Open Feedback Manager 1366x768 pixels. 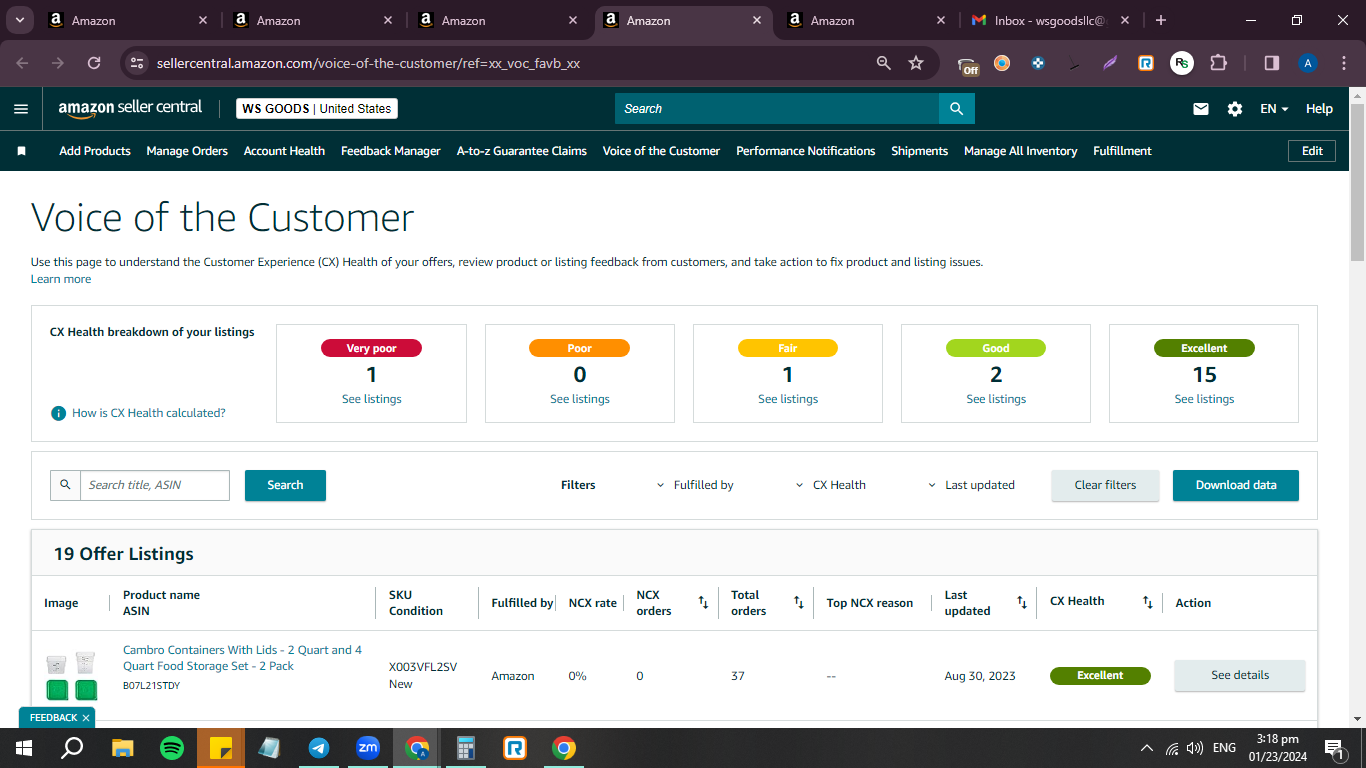point(391,151)
